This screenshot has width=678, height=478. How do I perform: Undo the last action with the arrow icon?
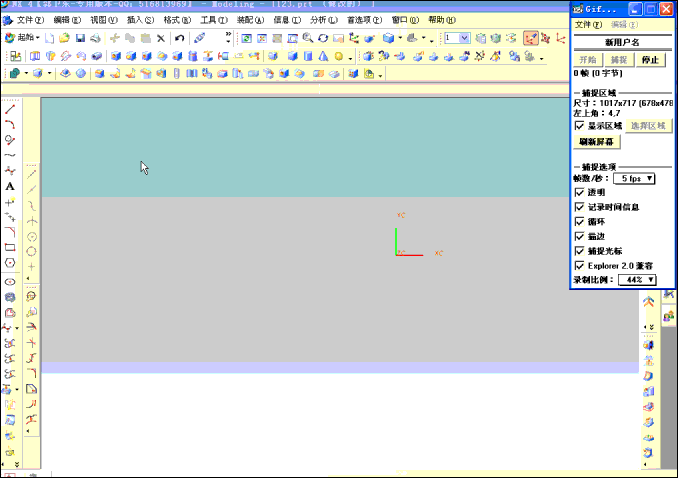coord(179,38)
